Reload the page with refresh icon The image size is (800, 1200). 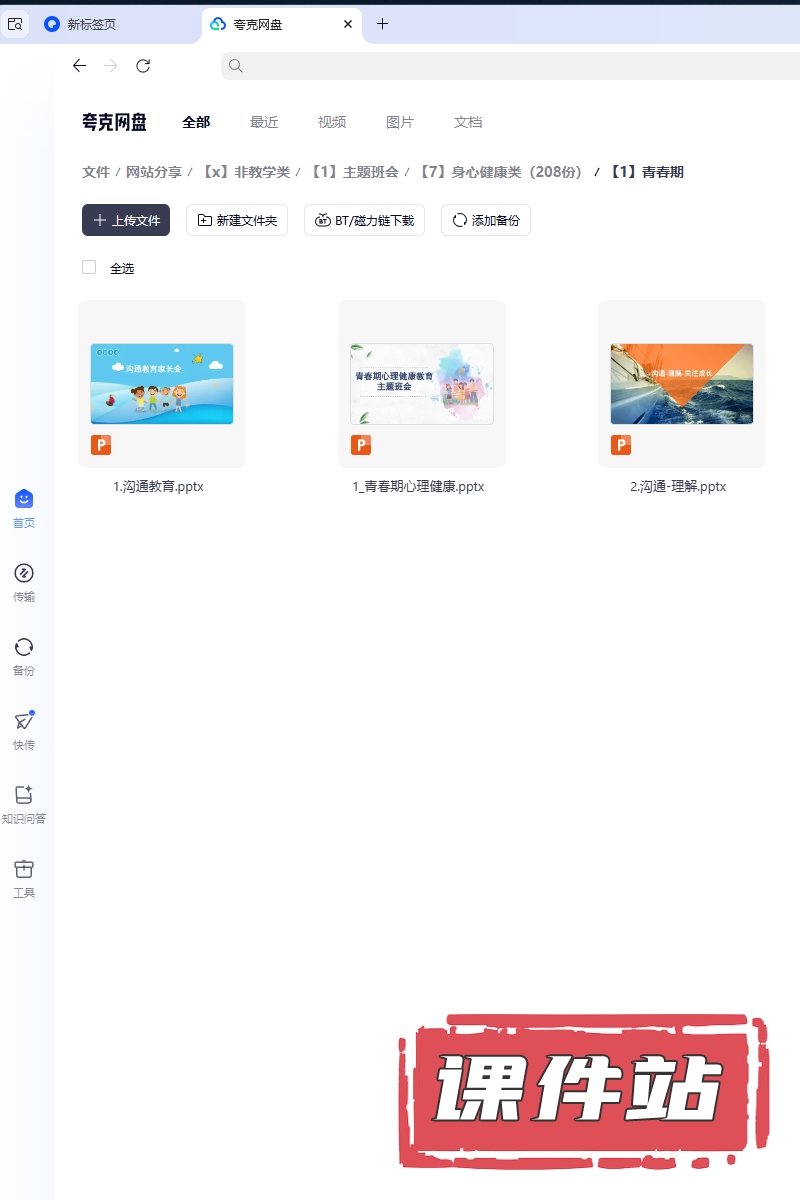pos(143,66)
